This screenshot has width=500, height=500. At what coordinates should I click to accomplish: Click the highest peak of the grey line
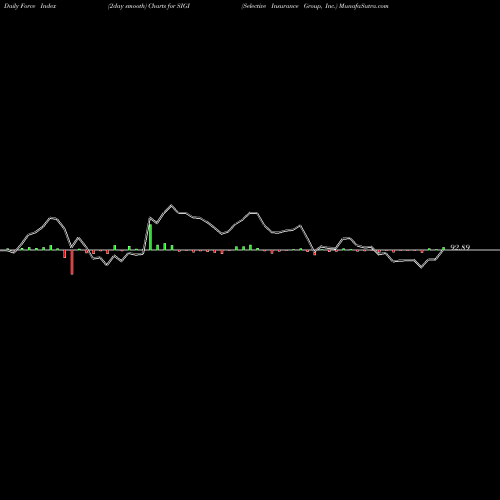click(172, 205)
